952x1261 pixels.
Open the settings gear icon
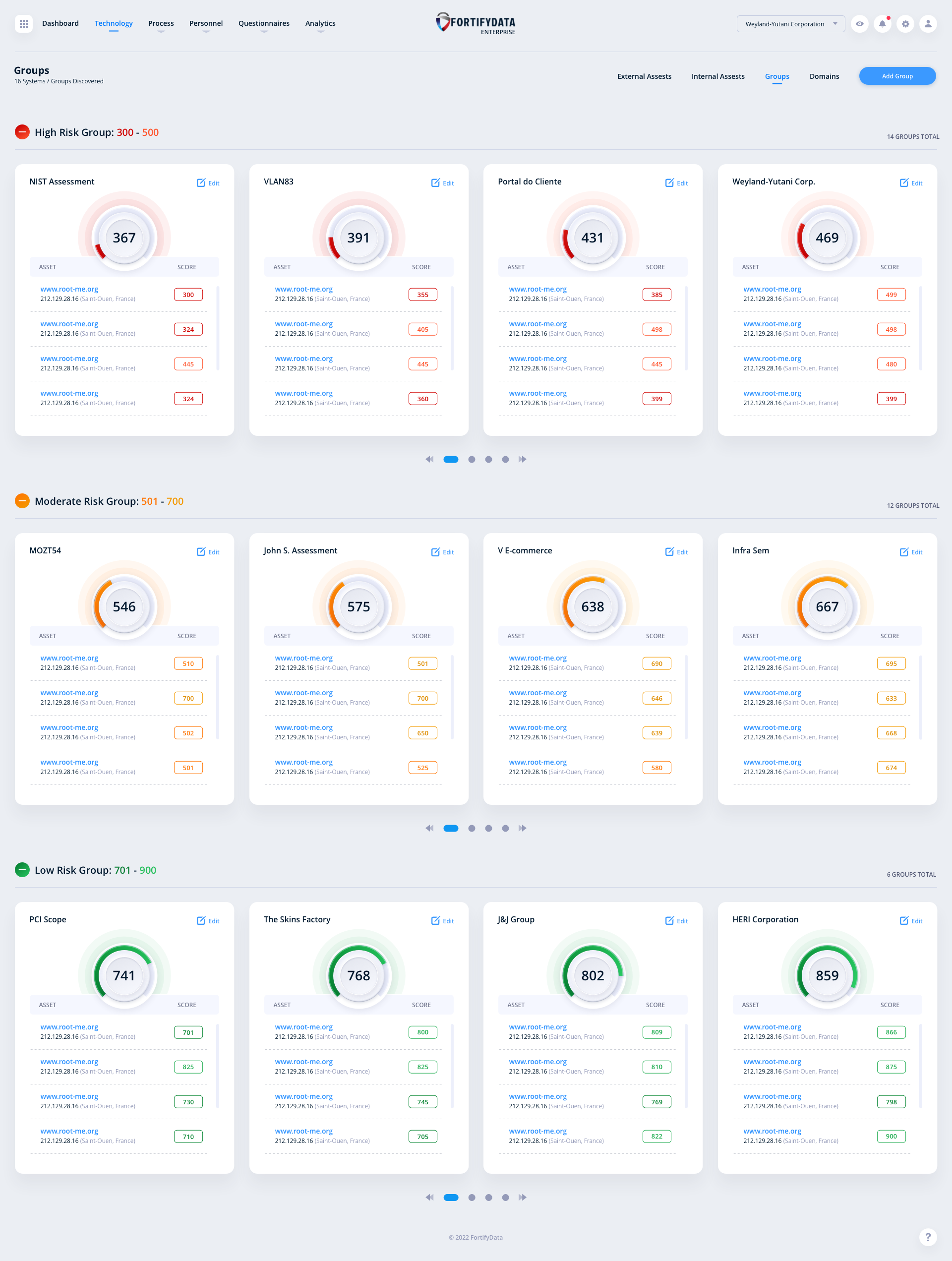click(905, 24)
